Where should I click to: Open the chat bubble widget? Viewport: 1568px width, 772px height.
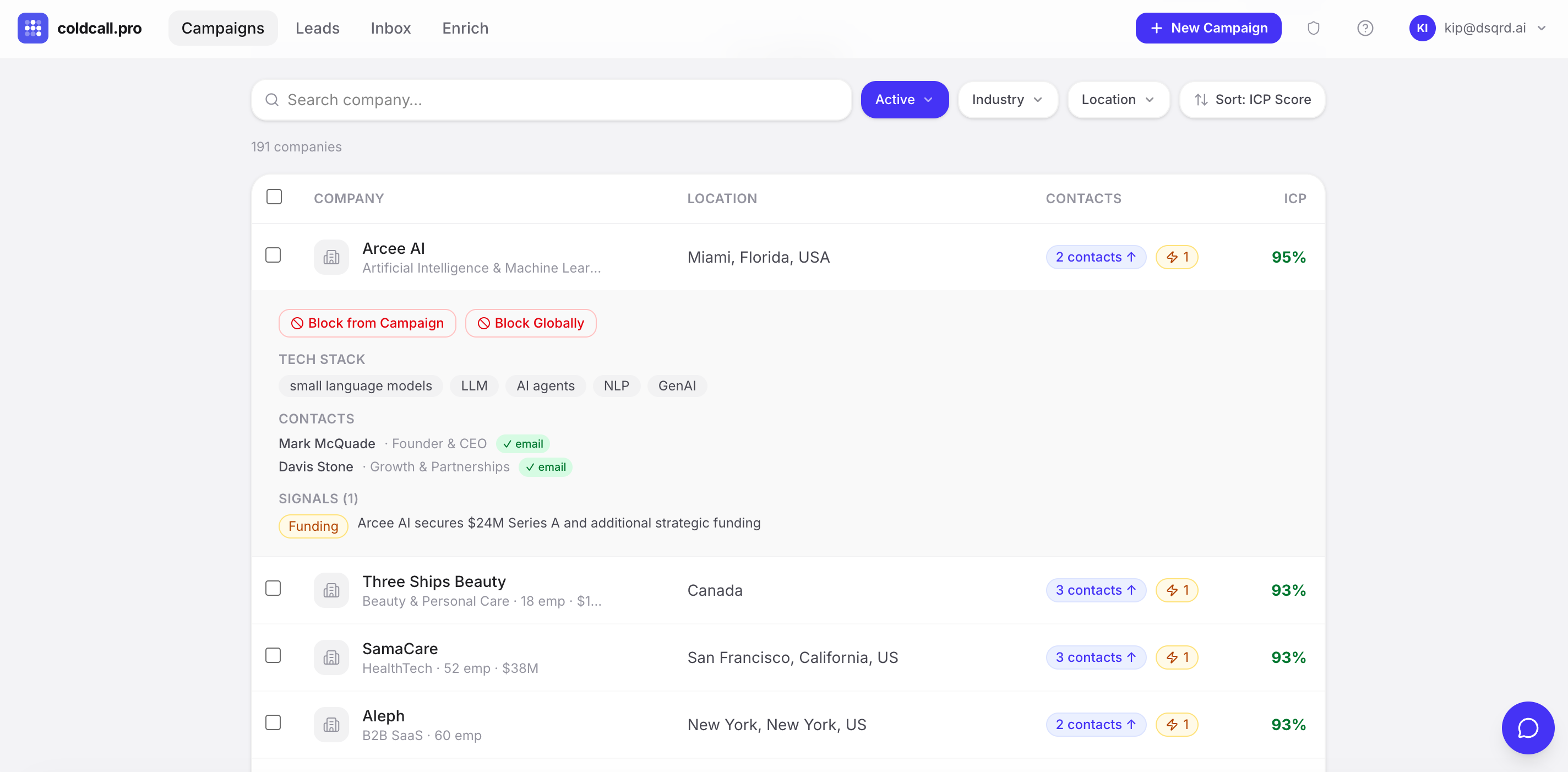click(x=1527, y=727)
